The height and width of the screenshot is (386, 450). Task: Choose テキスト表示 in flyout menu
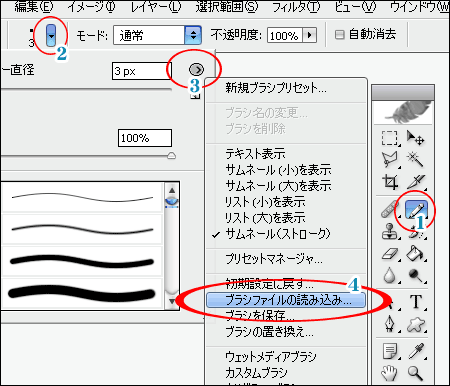pos(286,154)
